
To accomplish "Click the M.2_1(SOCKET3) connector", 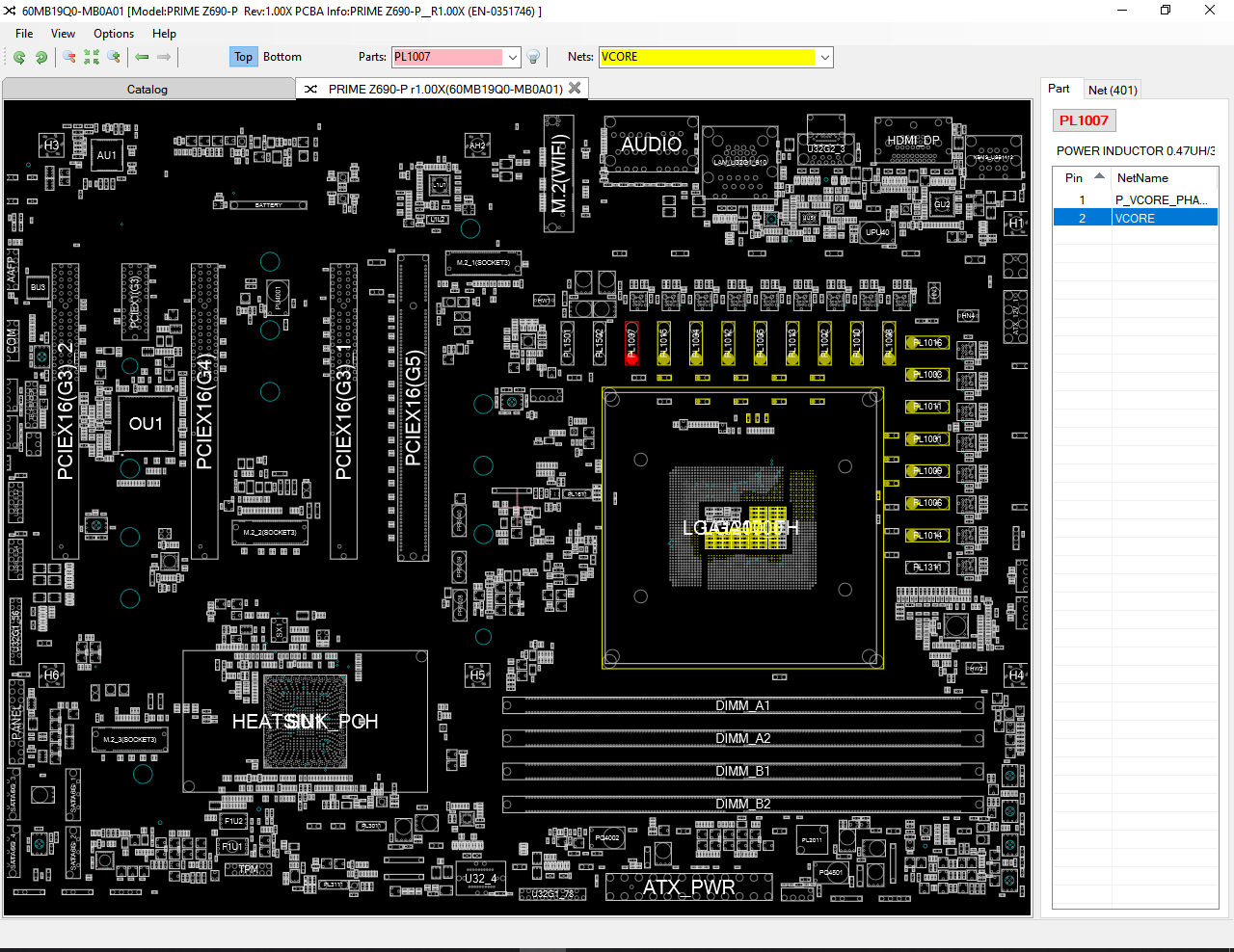I will (x=484, y=262).
